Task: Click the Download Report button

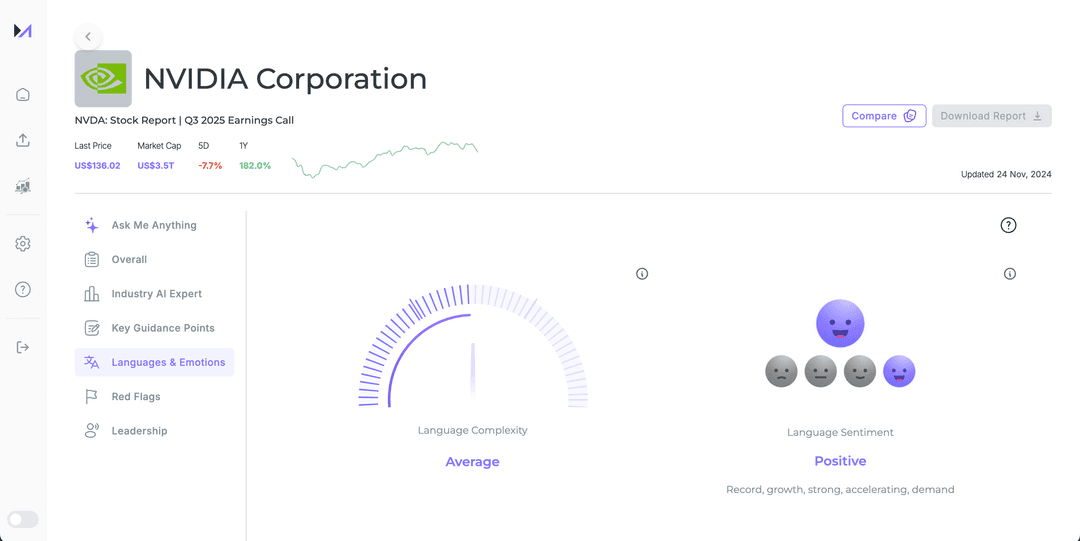Action: [991, 116]
